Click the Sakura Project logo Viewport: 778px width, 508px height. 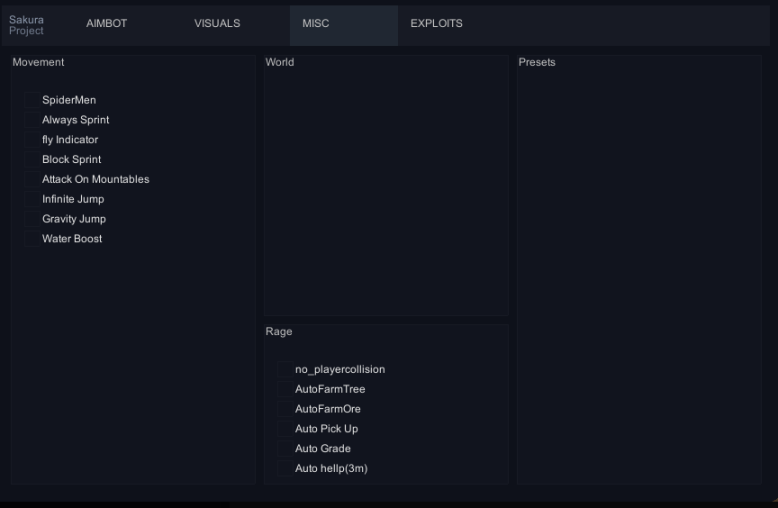(27, 25)
